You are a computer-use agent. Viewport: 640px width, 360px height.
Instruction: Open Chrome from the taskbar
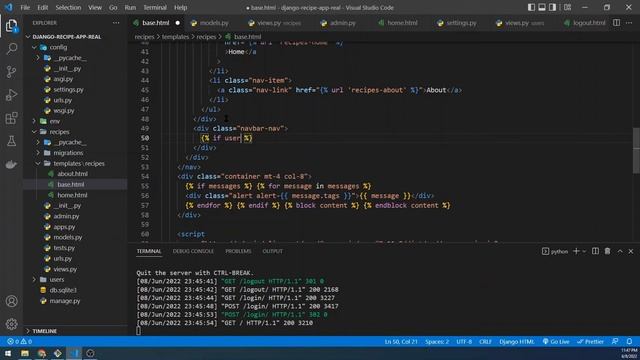[41, 353]
